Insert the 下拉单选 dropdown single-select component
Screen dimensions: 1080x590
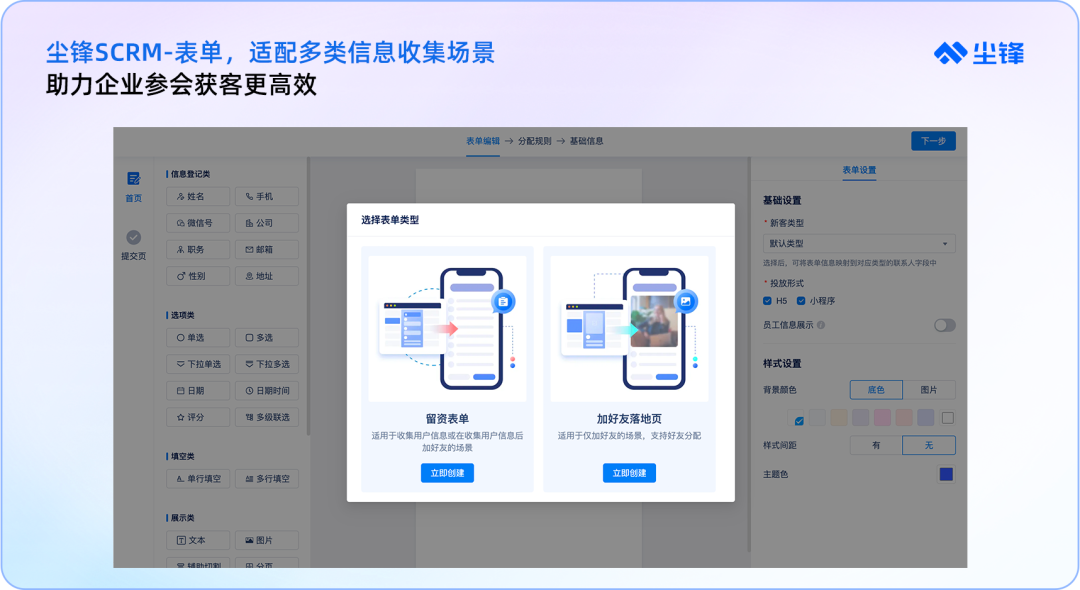pos(198,364)
